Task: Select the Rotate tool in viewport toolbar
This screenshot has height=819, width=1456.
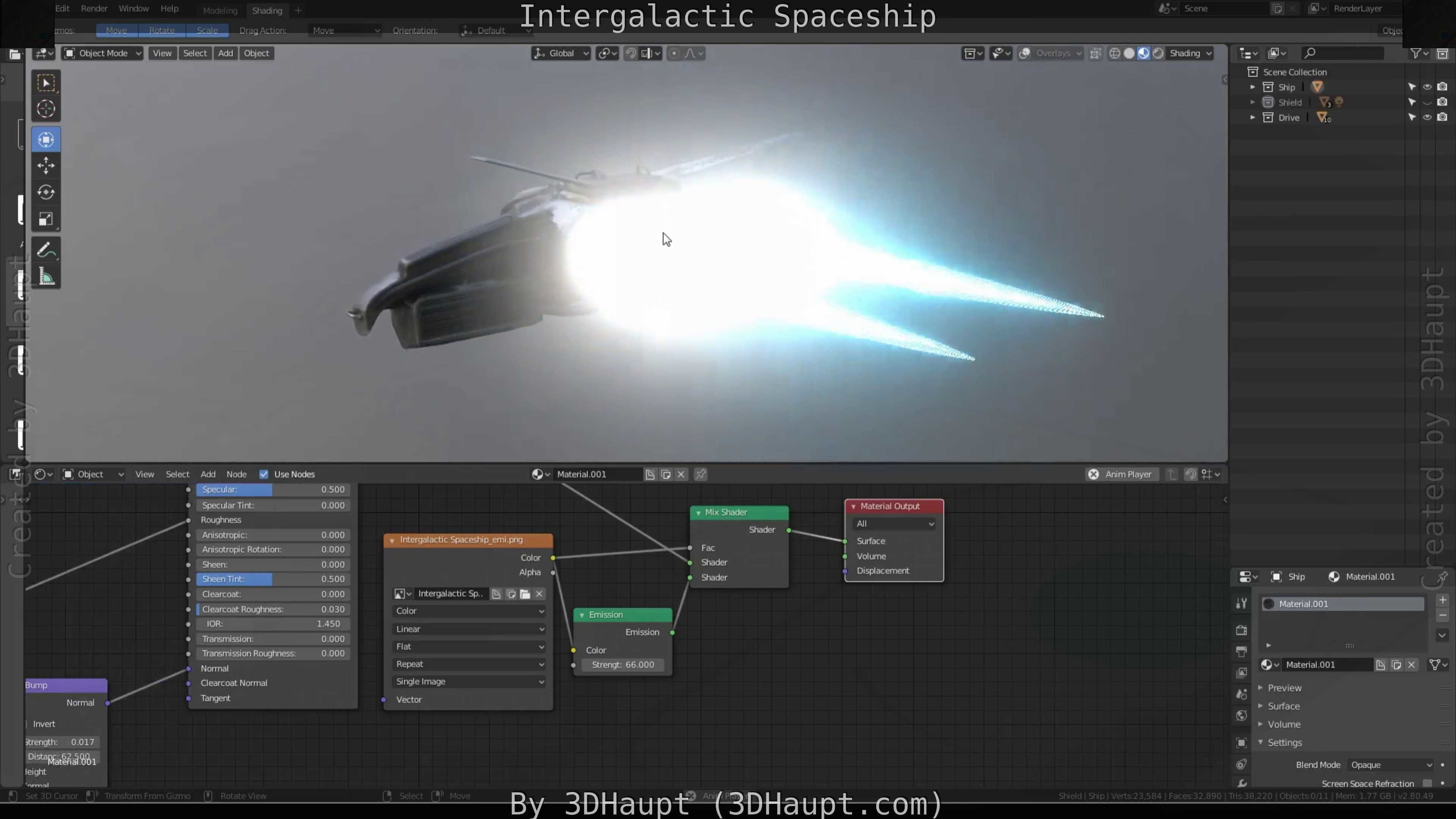Action: (x=46, y=192)
